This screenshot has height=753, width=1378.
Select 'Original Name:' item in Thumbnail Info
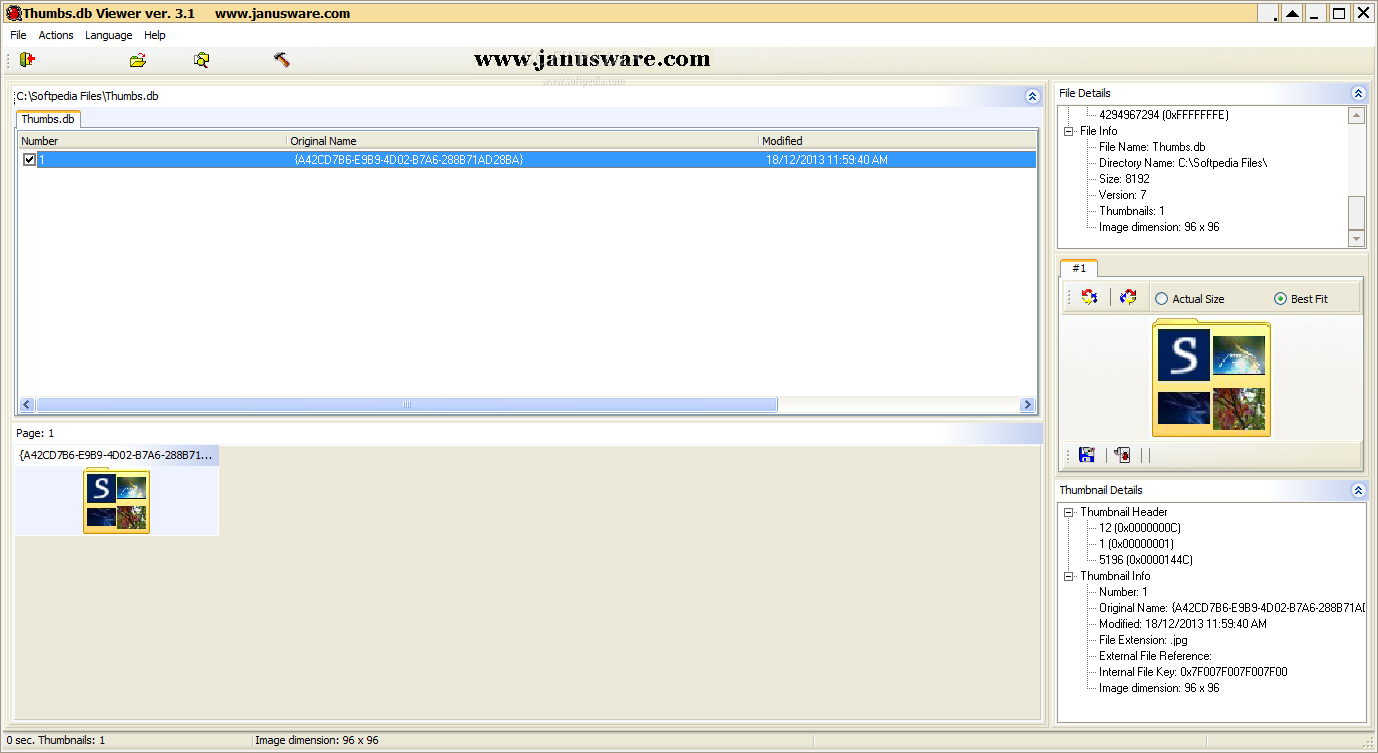[x=1232, y=608]
